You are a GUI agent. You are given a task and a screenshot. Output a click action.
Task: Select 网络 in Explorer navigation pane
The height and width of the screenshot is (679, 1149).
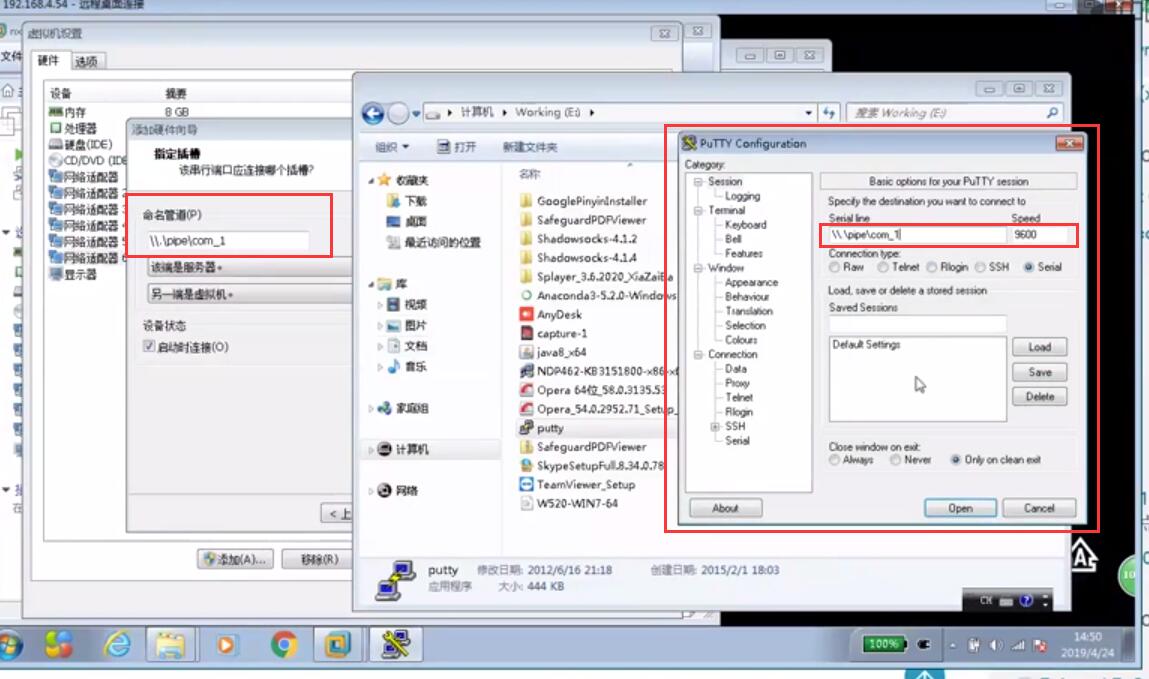pyautogui.click(x=407, y=491)
